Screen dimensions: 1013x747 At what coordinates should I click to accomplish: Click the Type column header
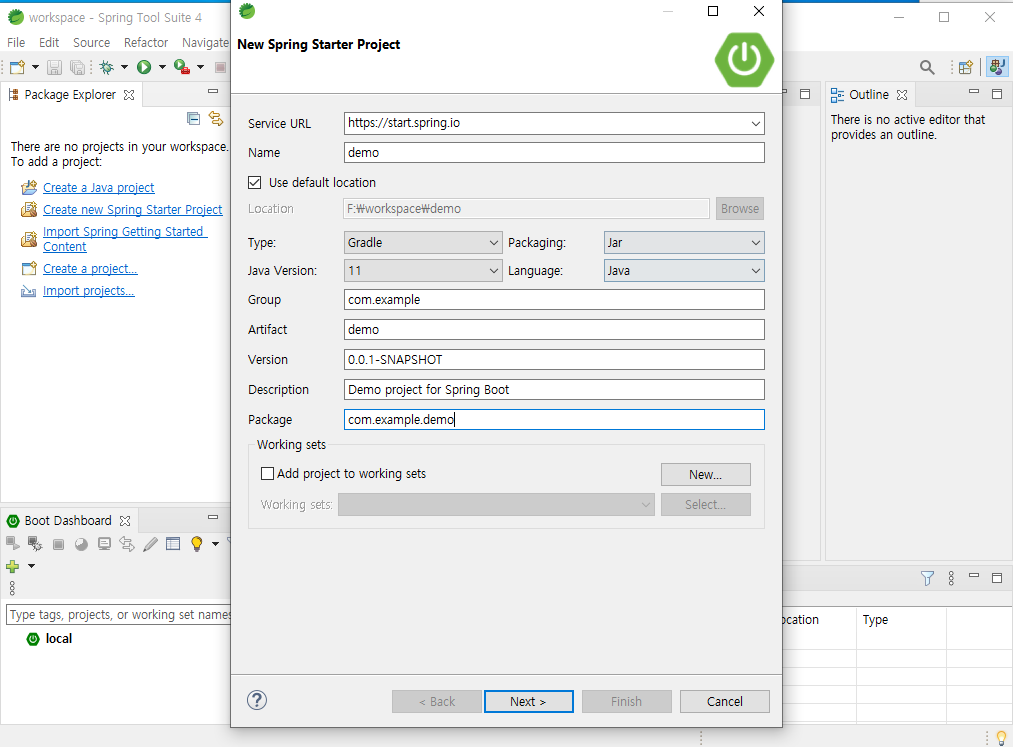click(875, 620)
